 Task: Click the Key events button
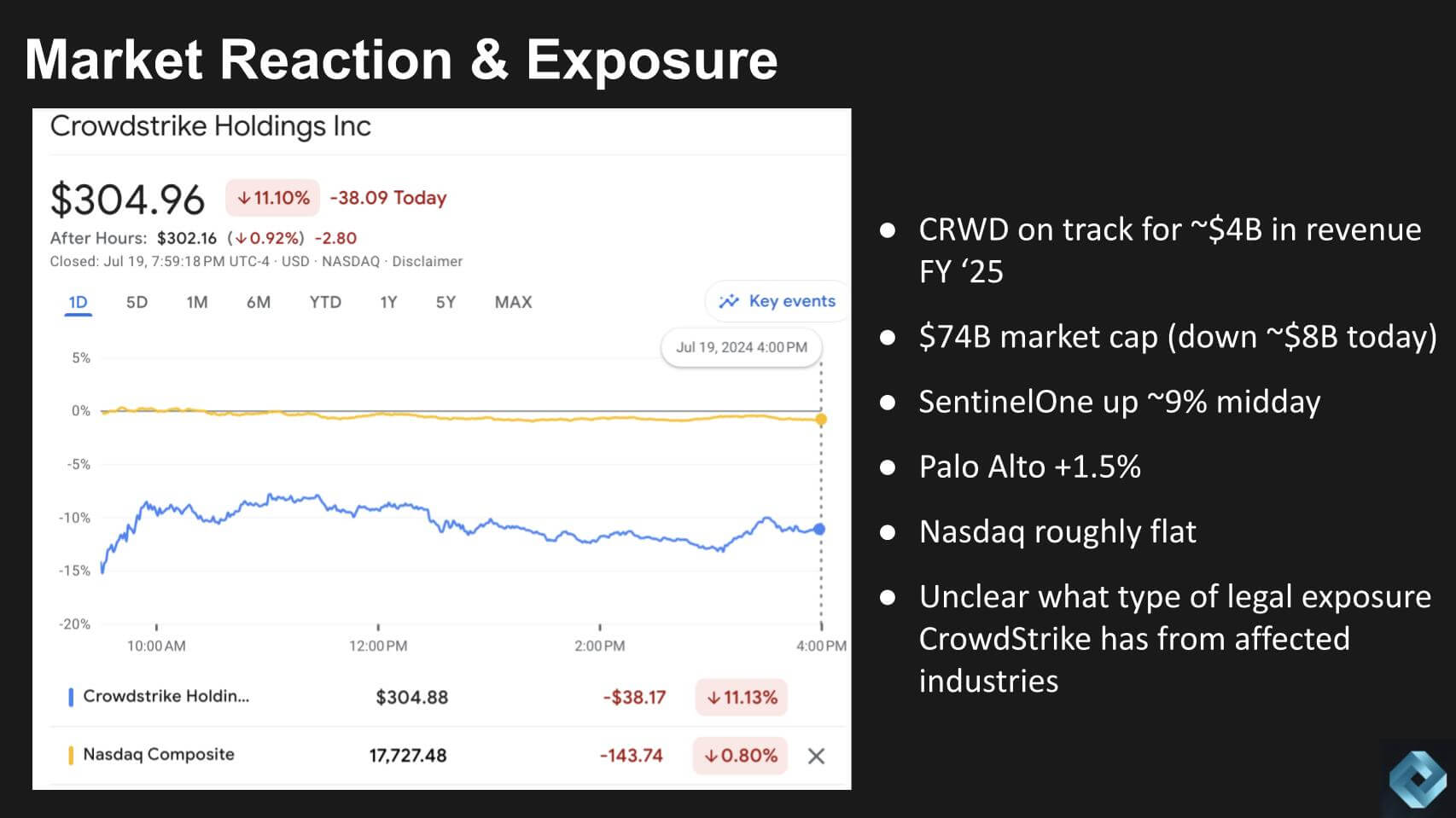click(x=776, y=301)
